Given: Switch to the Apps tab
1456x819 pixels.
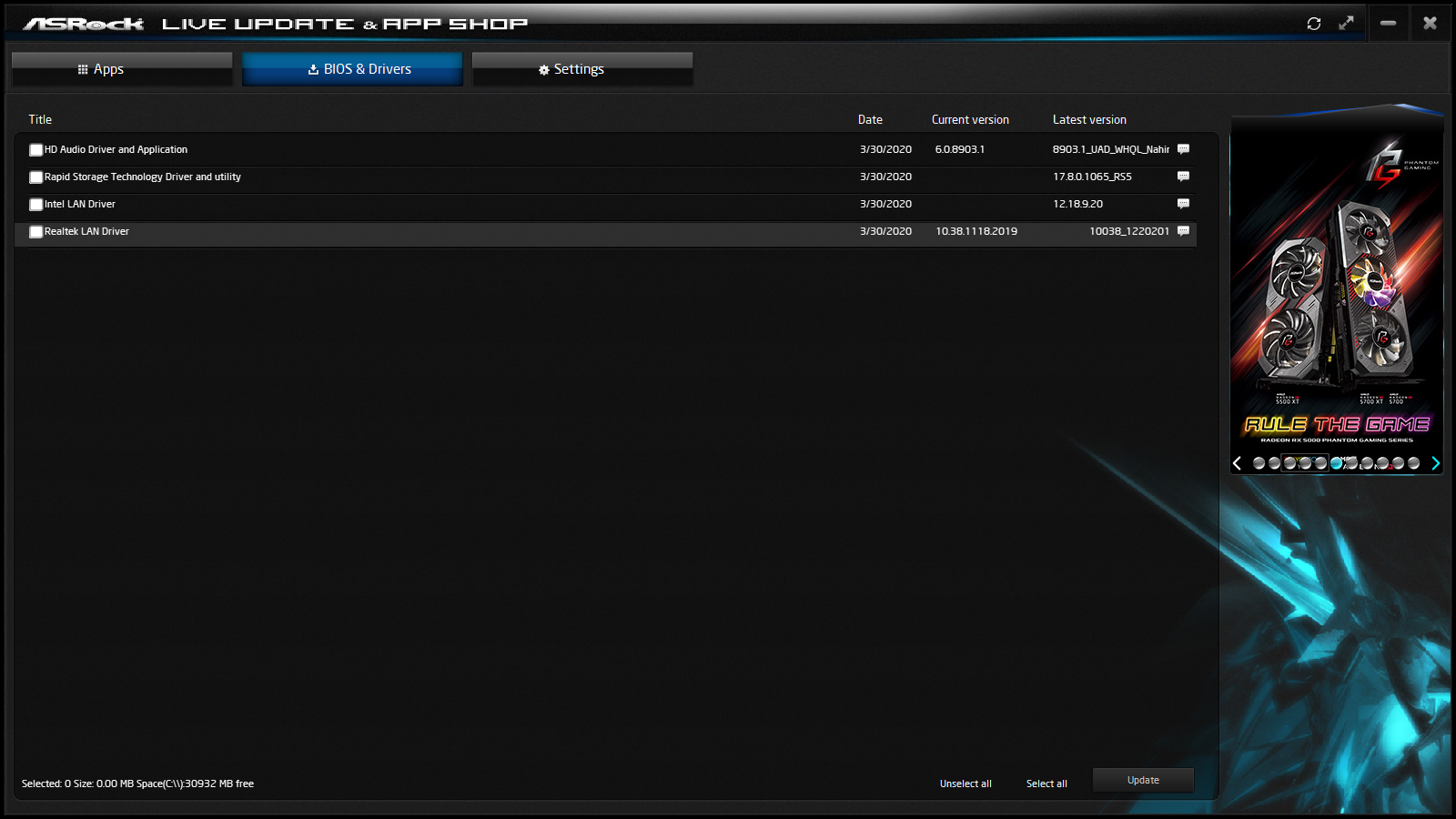Looking at the screenshot, I should point(122,69).
